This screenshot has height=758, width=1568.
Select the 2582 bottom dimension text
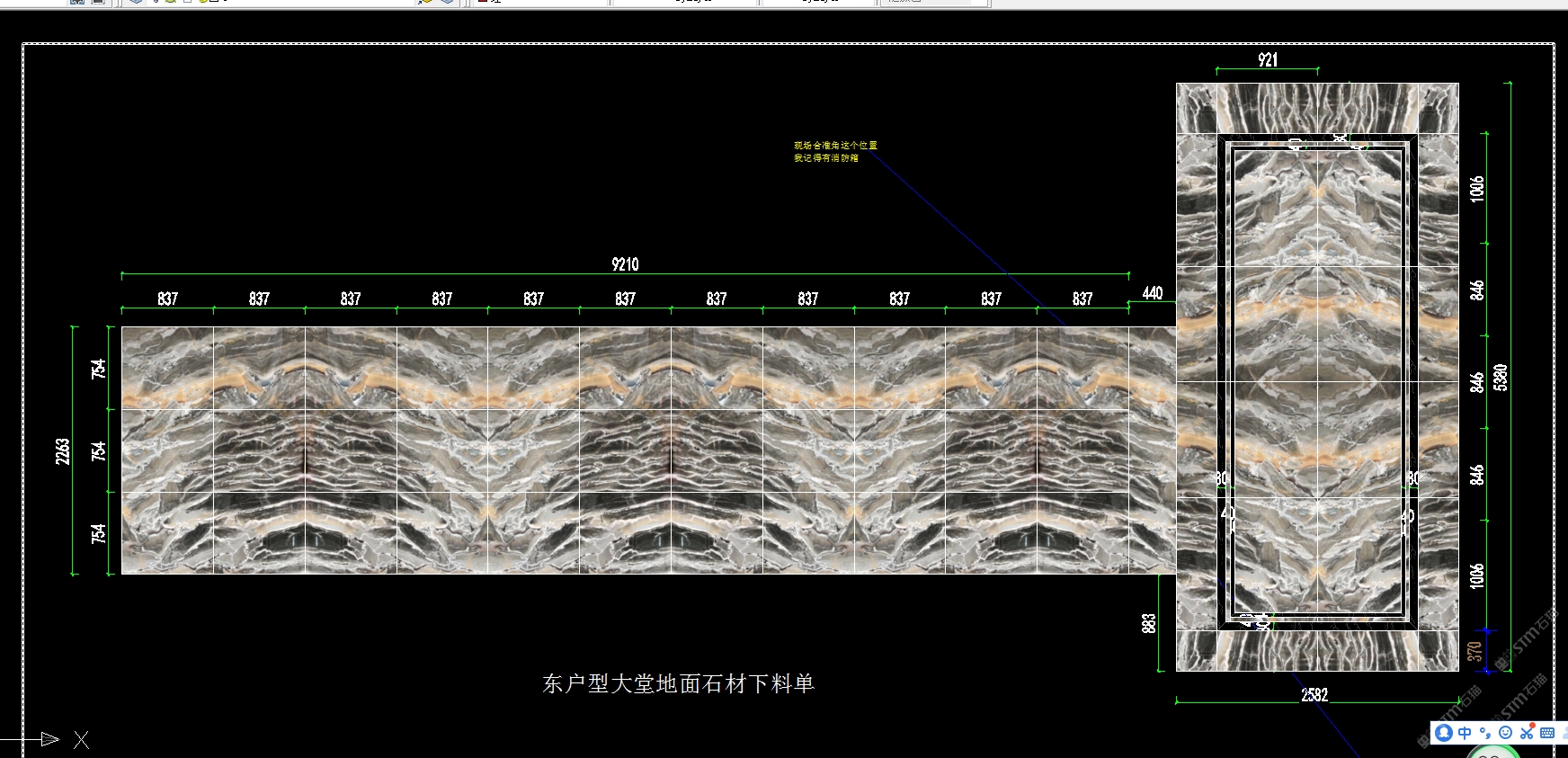click(1314, 695)
